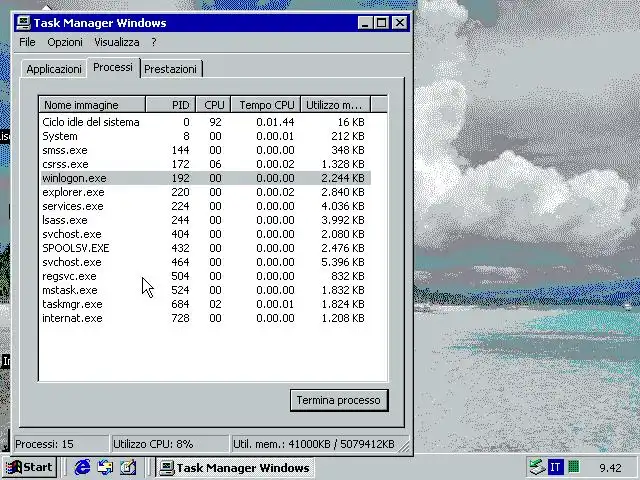
Task: Select the regsvc.exe process
Action: tap(205, 276)
